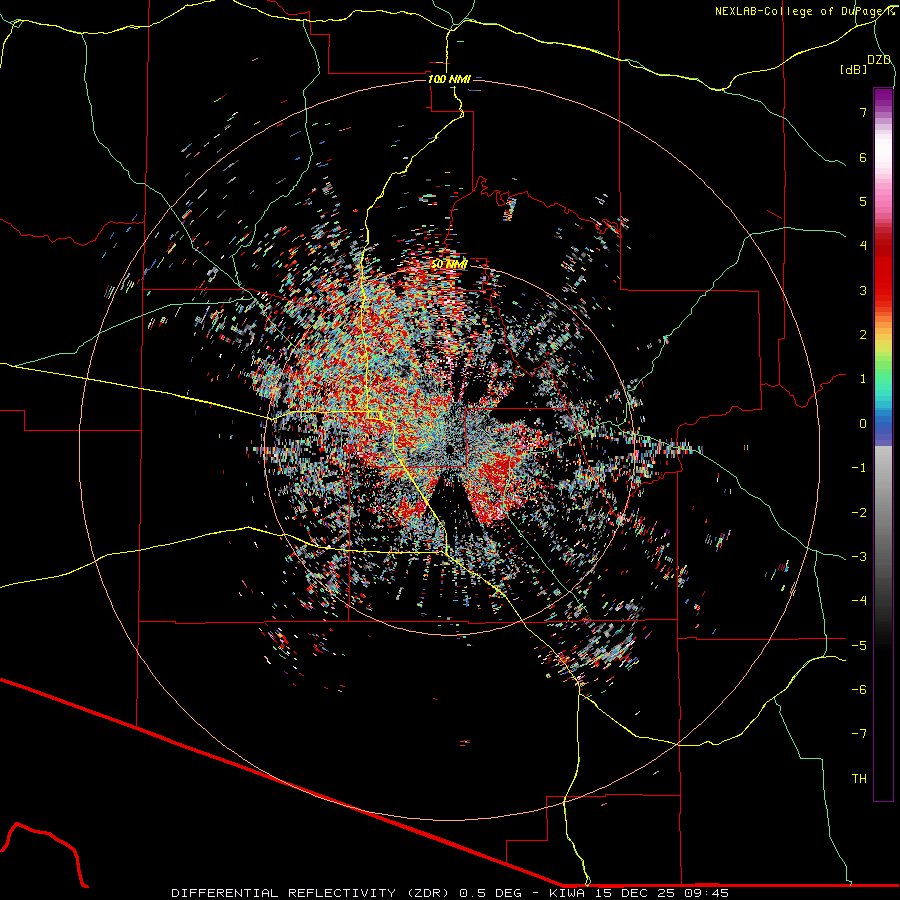Screen dimensions: 900x900
Task: Click the 1 value on color scale
Action: point(863,379)
